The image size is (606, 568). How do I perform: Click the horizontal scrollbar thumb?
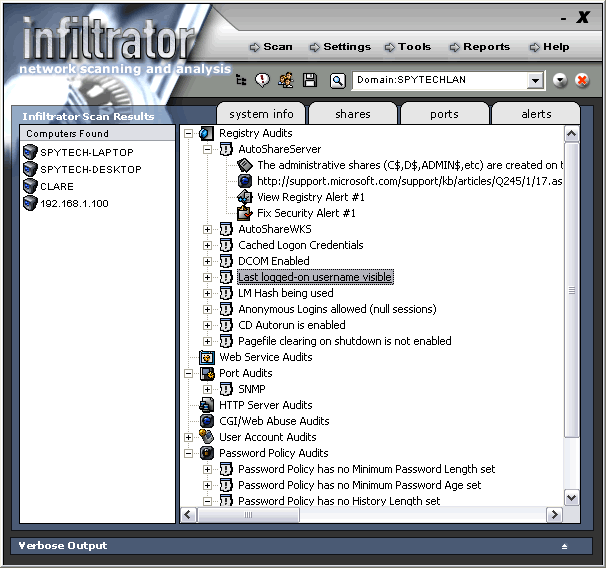(x=249, y=515)
